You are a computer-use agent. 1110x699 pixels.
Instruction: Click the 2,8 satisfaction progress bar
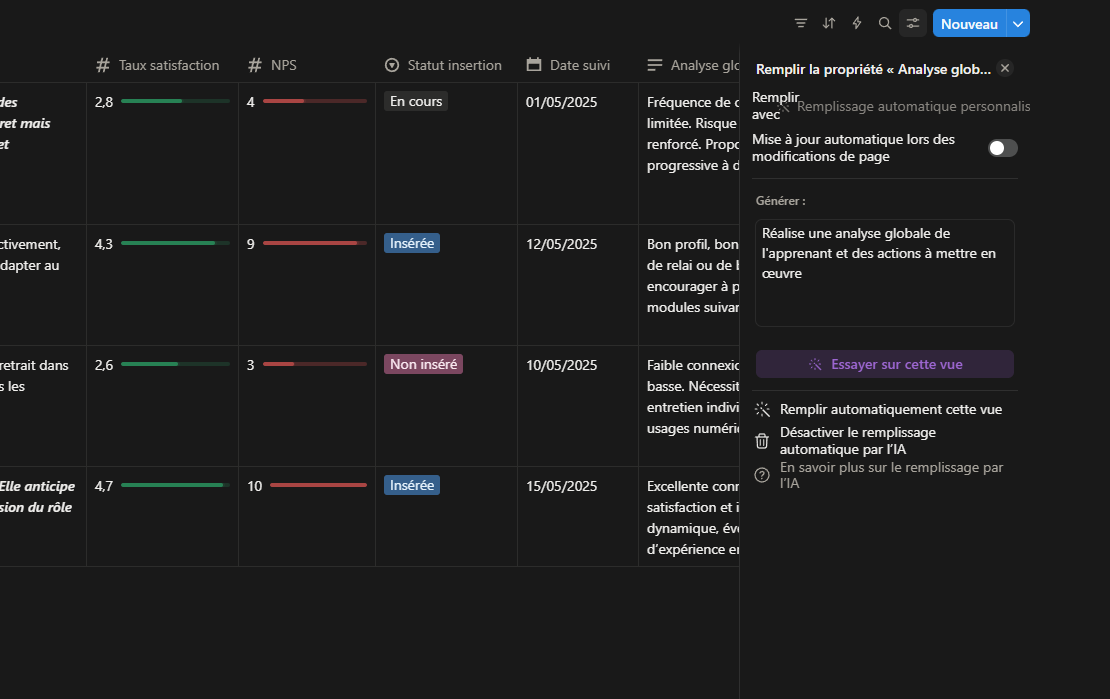coord(175,101)
